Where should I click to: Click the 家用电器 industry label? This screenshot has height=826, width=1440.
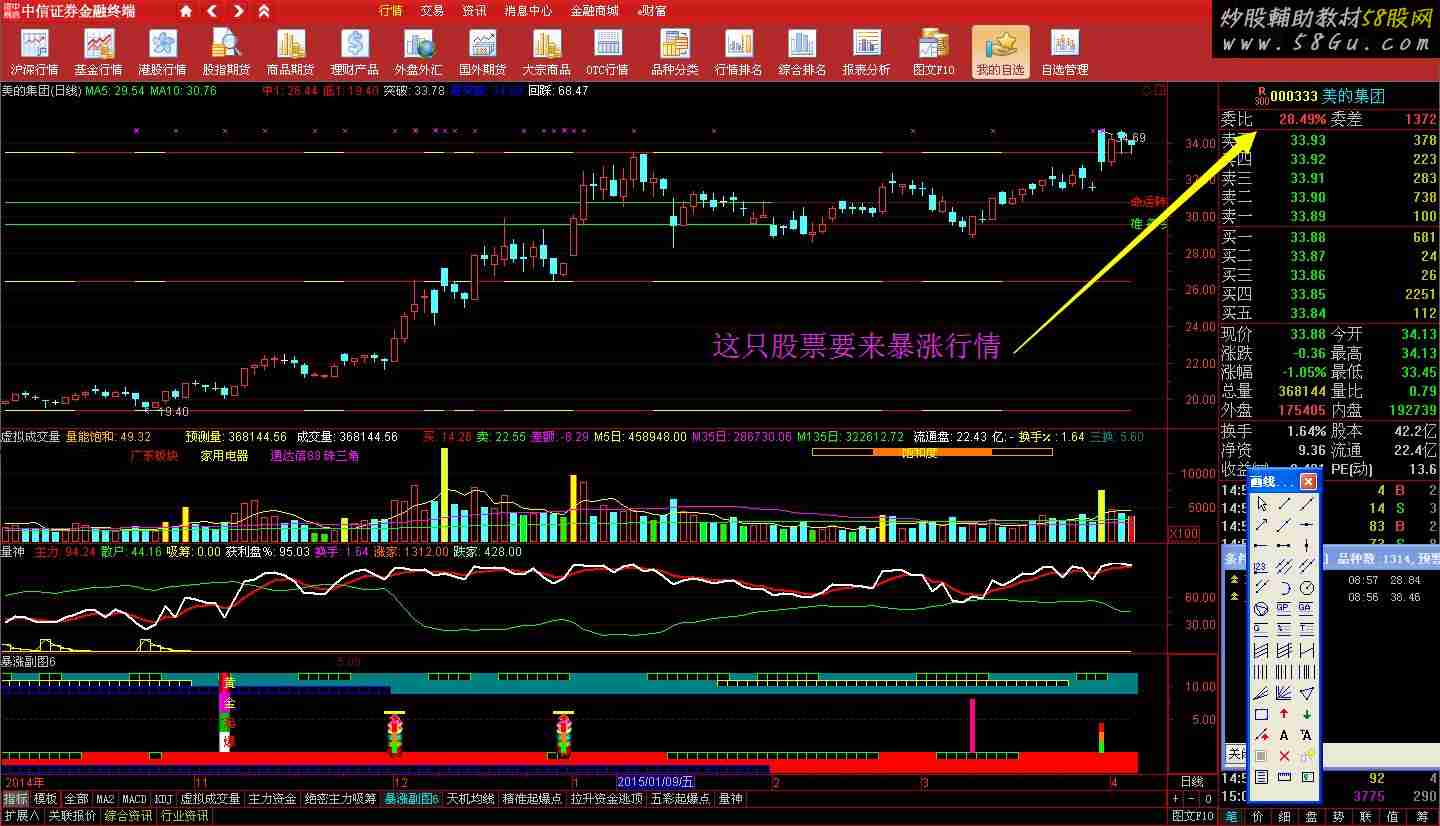point(224,456)
